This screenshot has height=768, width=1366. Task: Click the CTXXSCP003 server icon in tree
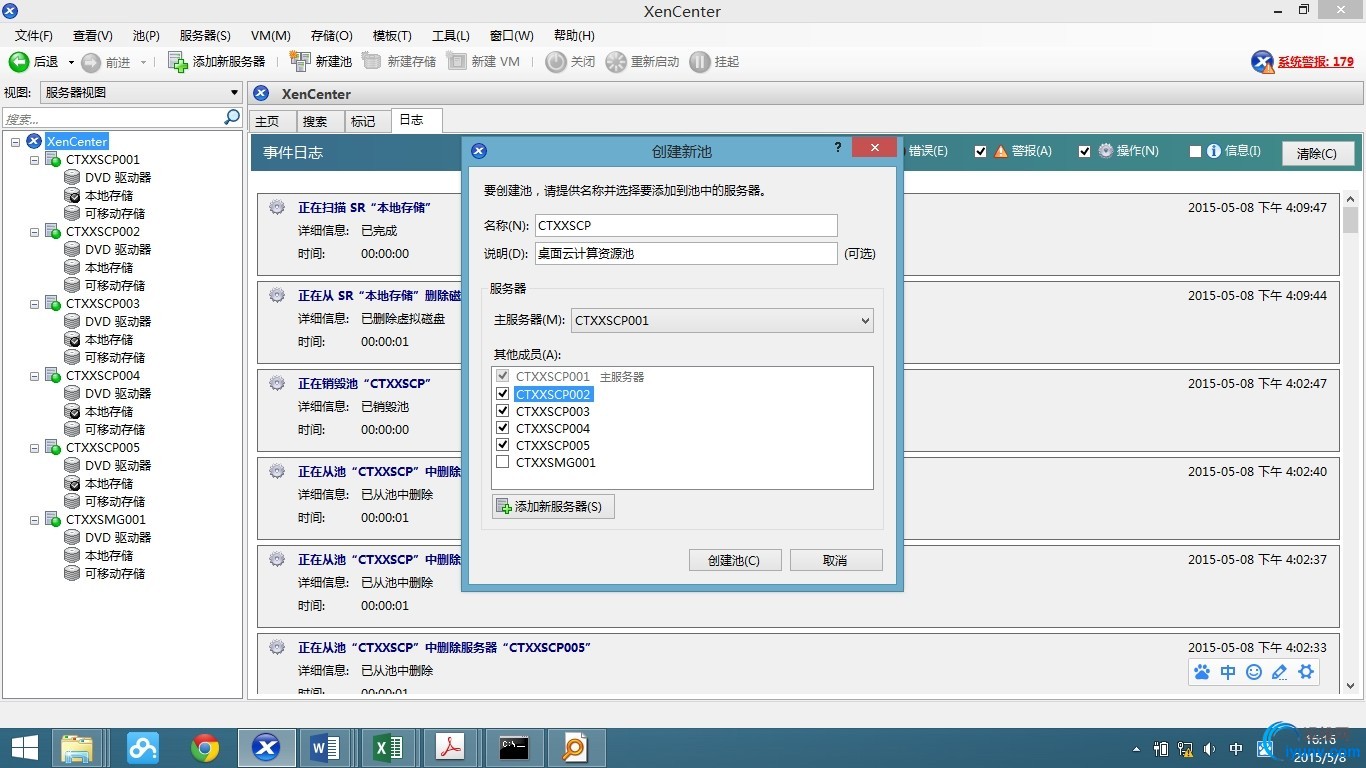pyautogui.click(x=53, y=304)
